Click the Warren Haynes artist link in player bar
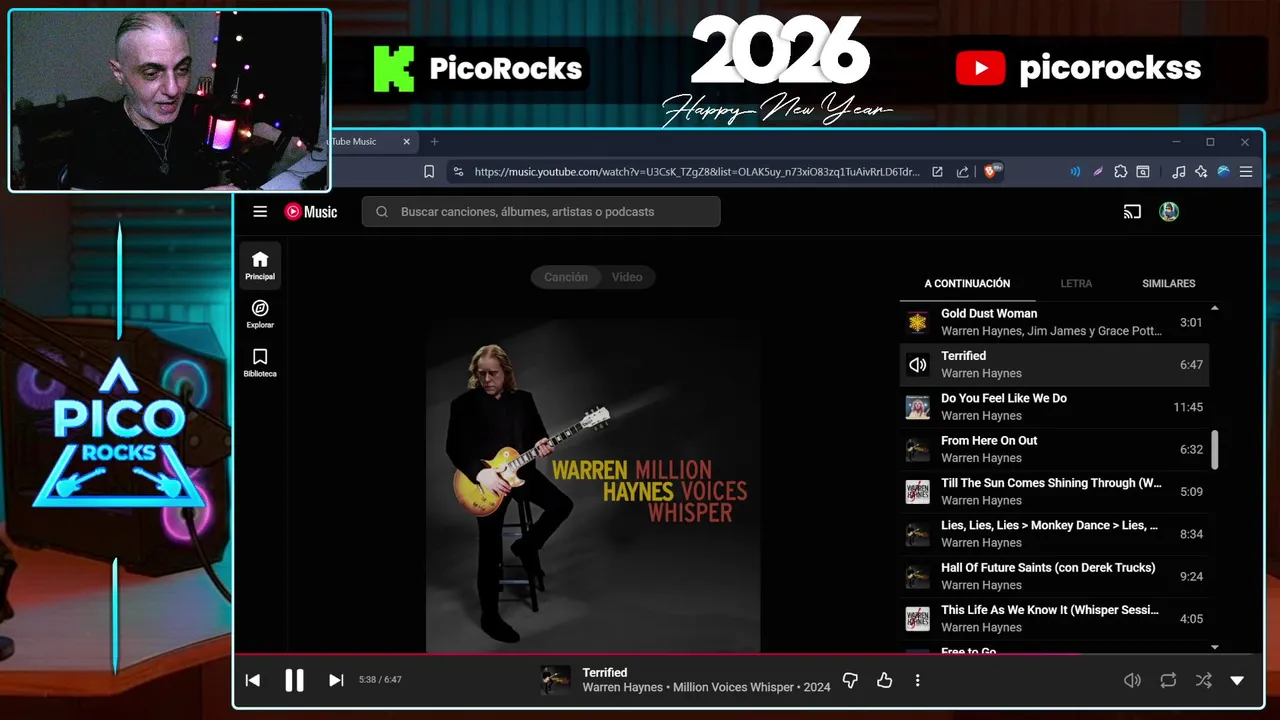The width and height of the screenshot is (1280, 720). [x=622, y=688]
